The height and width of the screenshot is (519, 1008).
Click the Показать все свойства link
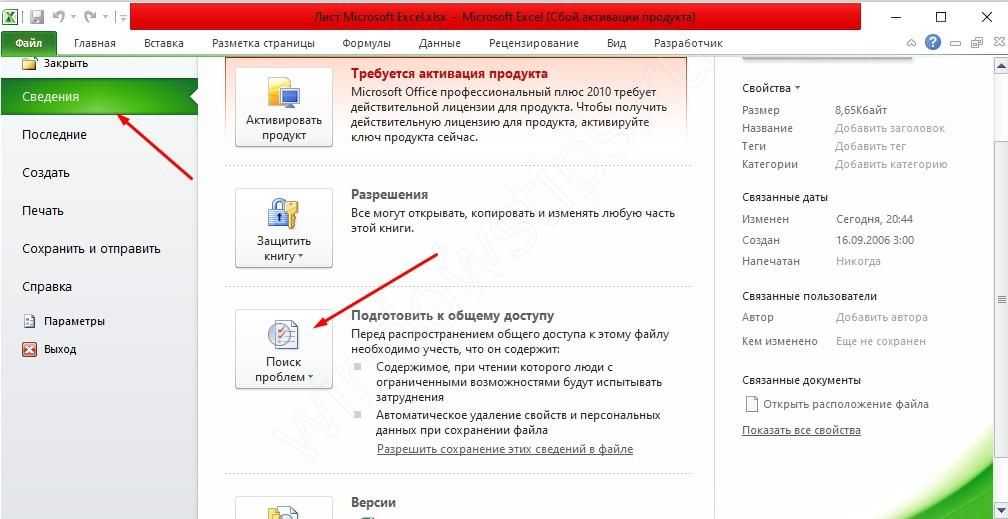coord(800,430)
